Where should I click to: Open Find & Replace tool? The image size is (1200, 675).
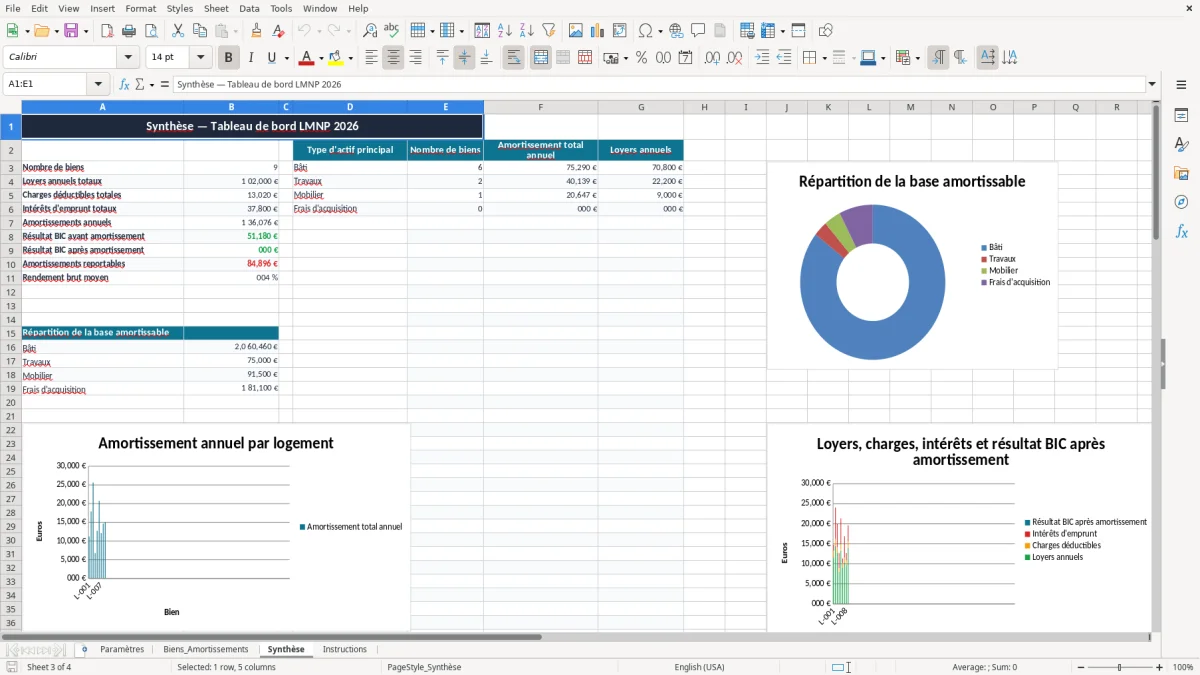tap(370, 31)
